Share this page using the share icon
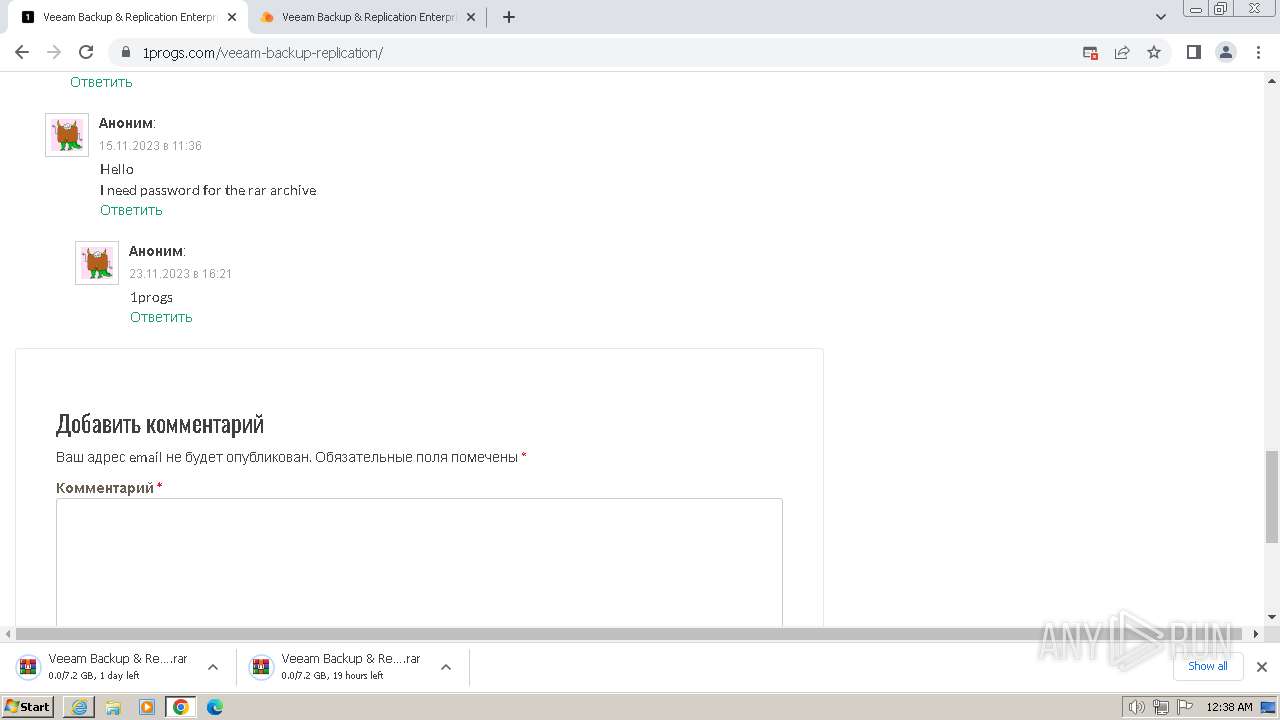This screenshot has height=720, width=1280. click(1122, 52)
